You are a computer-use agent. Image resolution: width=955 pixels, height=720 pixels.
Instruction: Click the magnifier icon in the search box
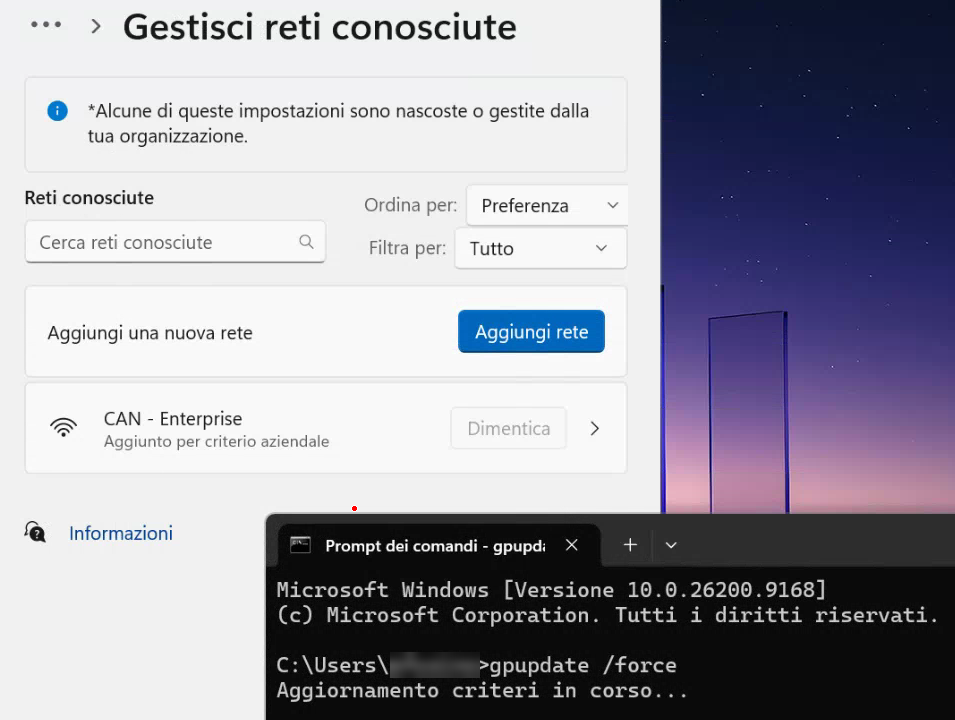306,242
